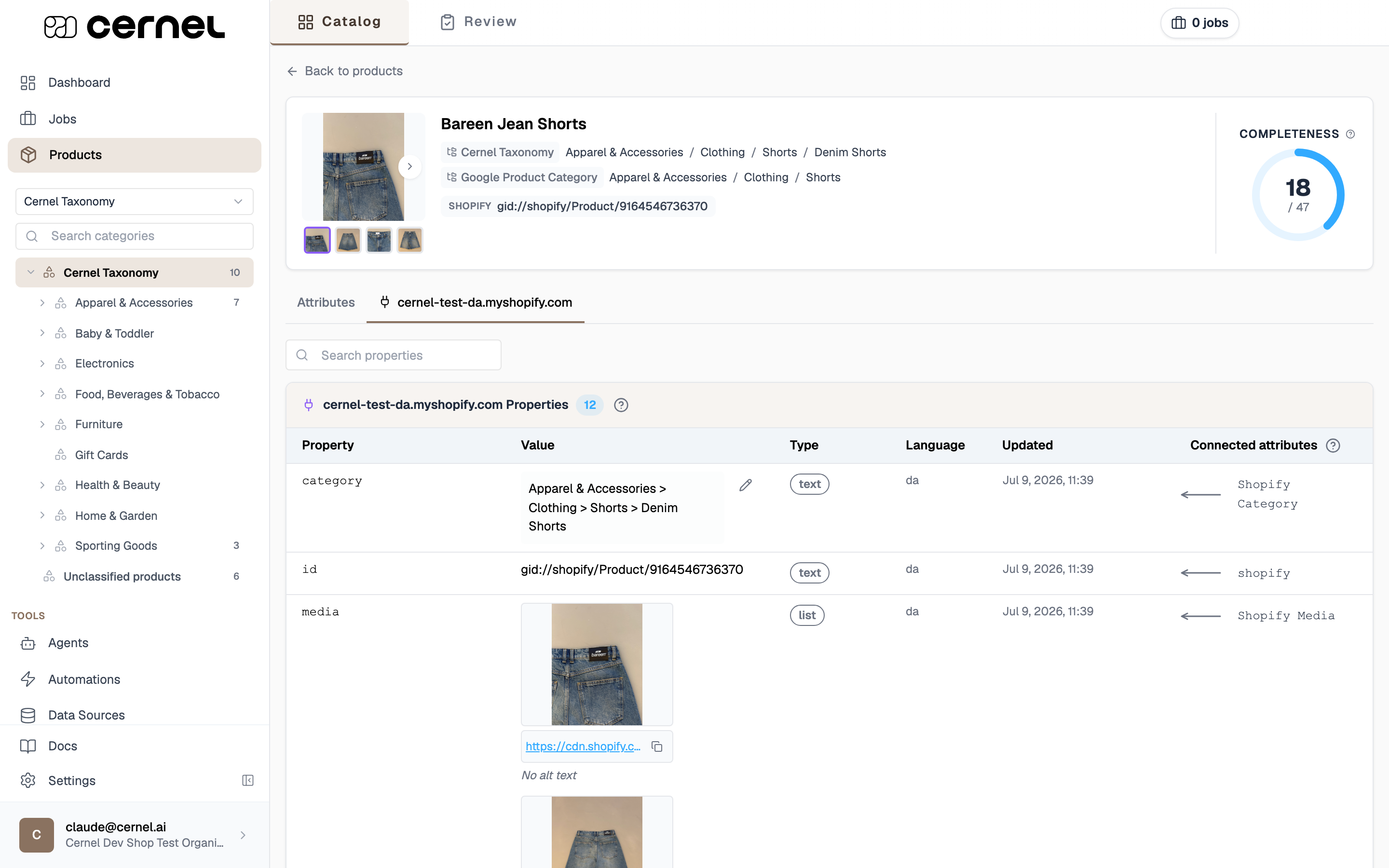Select Unclassified products row

pyautogui.click(x=134, y=576)
